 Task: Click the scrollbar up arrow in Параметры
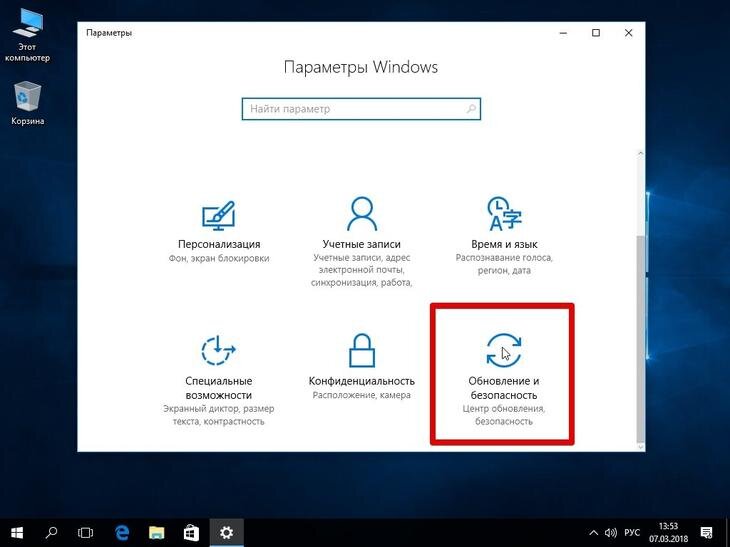click(641, 154)
